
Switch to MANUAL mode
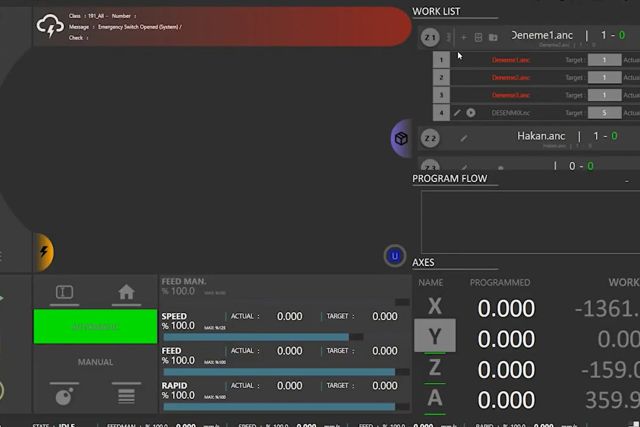95,362
